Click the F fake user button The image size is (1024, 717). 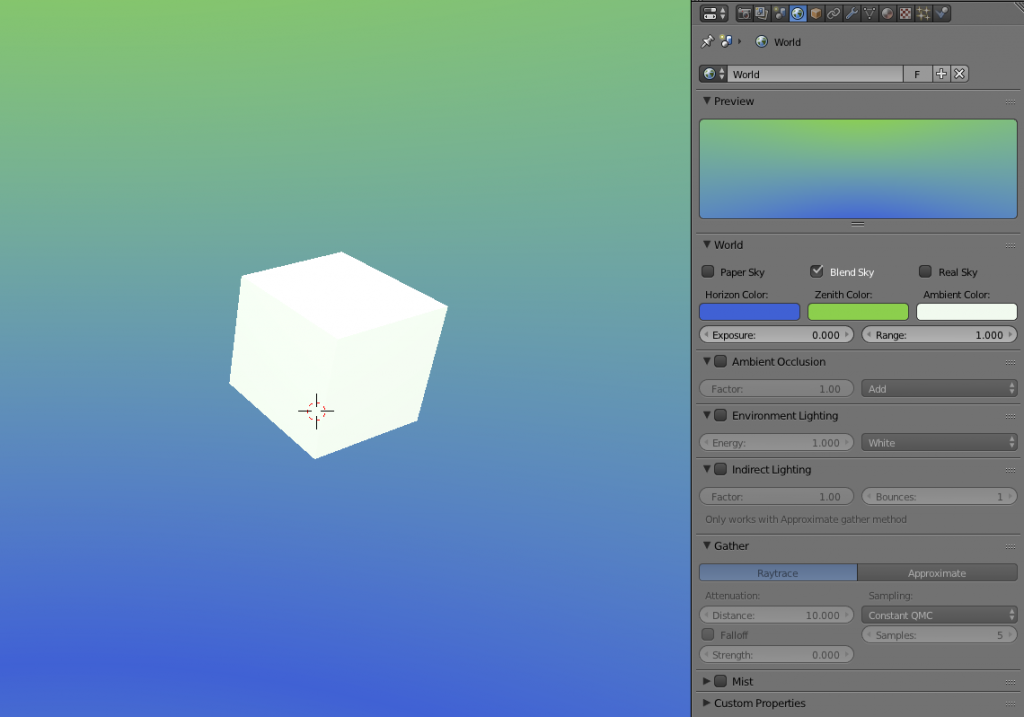point(917,74)
